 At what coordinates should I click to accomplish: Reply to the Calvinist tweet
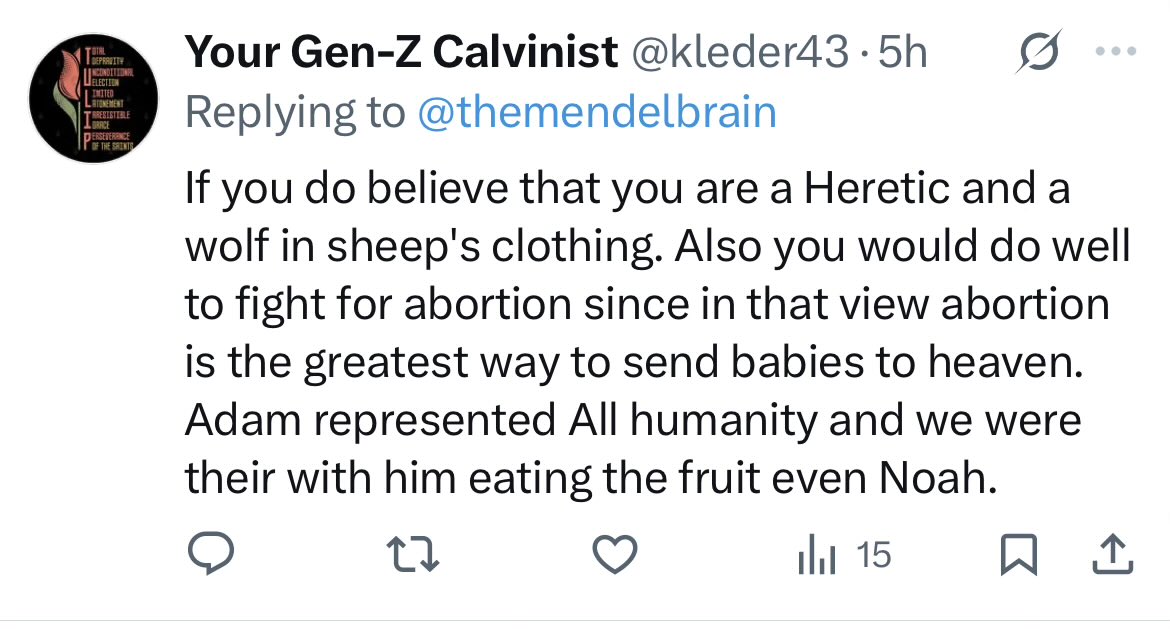(211, 555)
